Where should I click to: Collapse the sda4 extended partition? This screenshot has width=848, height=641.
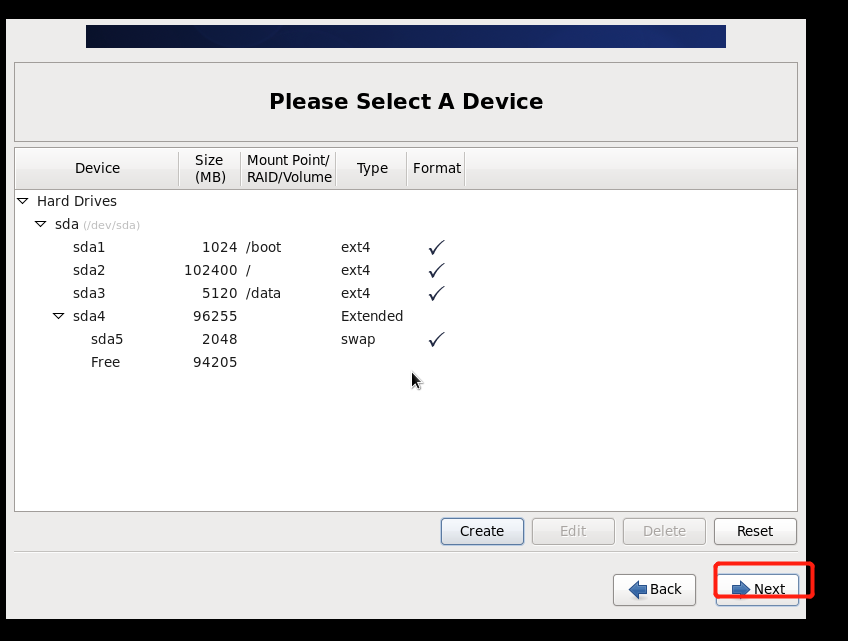click(58, 316)
